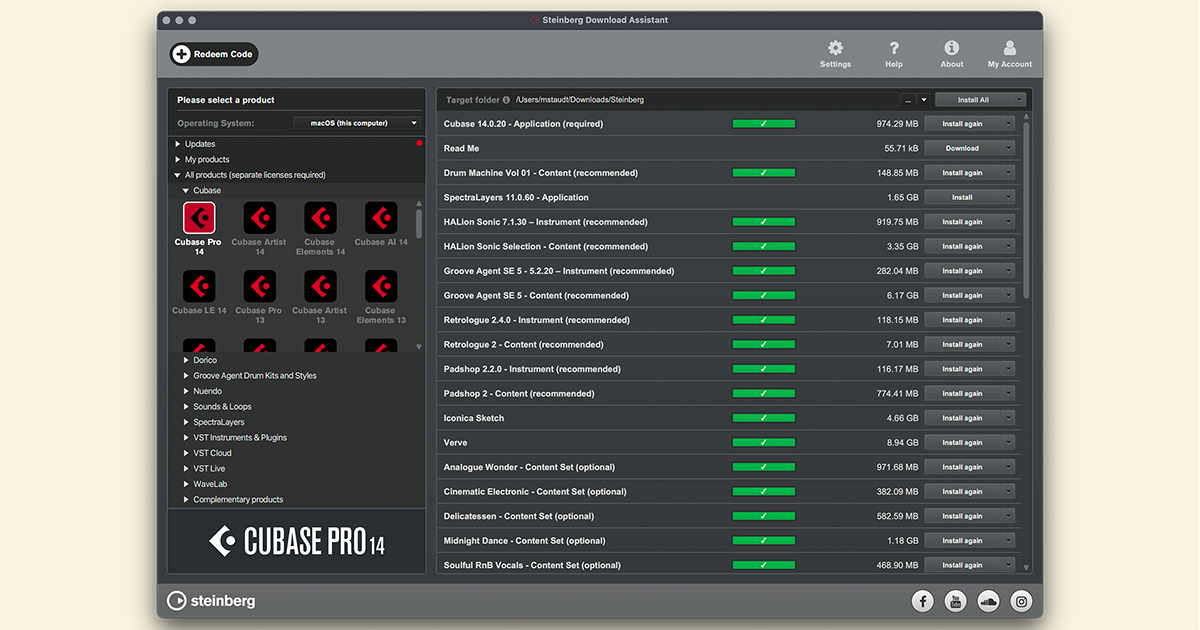
Task: Open Steinberg's Facebook page icon
Action: [923, 601]
